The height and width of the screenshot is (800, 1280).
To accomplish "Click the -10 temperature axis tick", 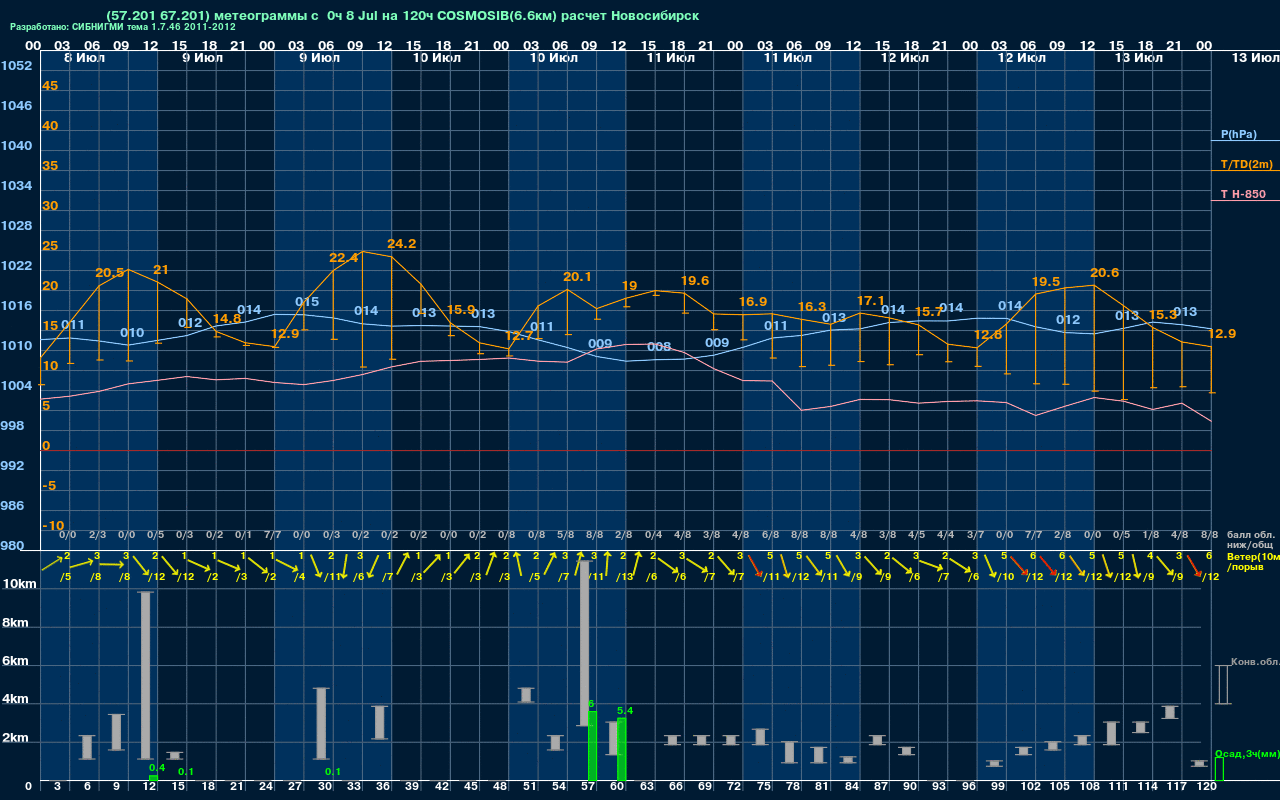I will [x=53, y=525].
